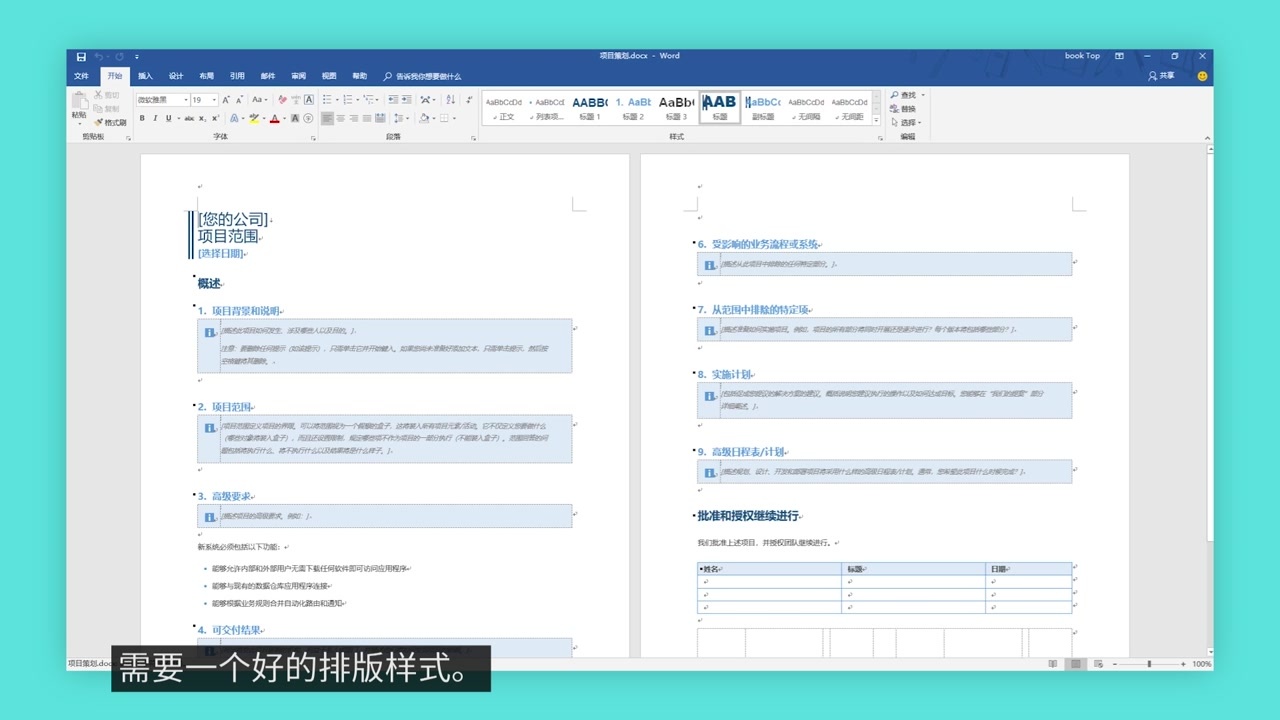
Task: Decrease the paragraph indent
Action: point(393,100)
